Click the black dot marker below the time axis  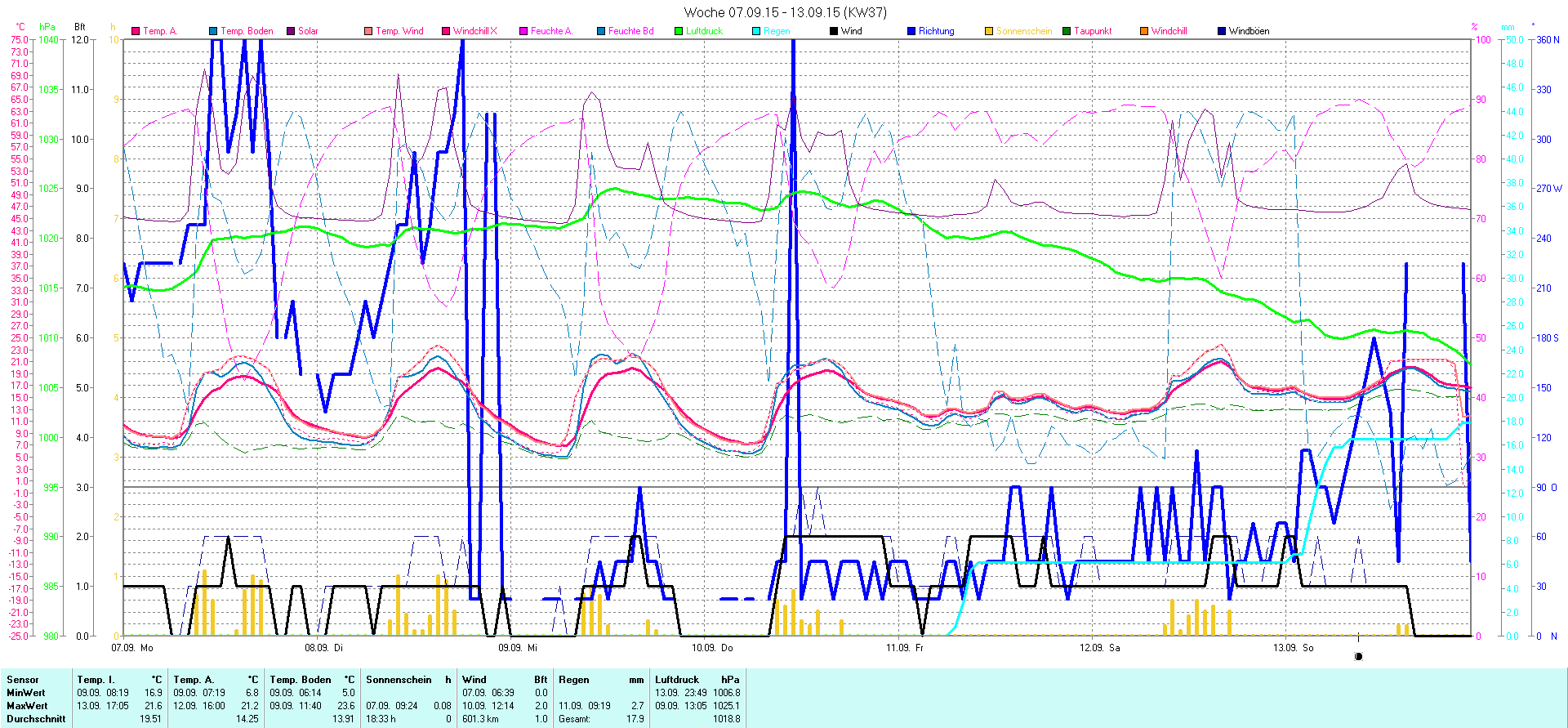(1358, 656)
